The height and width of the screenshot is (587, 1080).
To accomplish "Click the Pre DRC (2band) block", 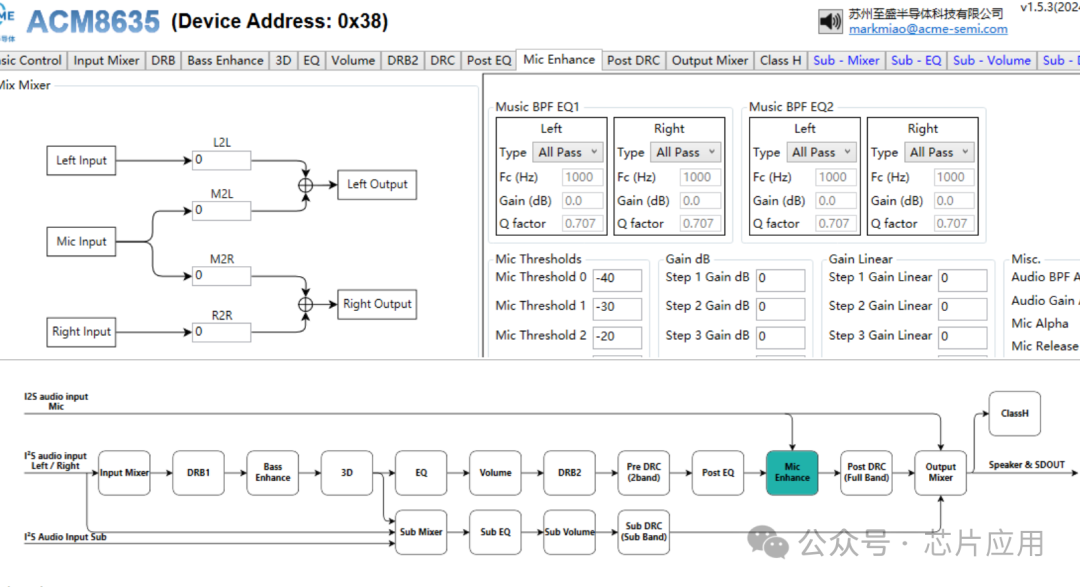I will 643,472.
